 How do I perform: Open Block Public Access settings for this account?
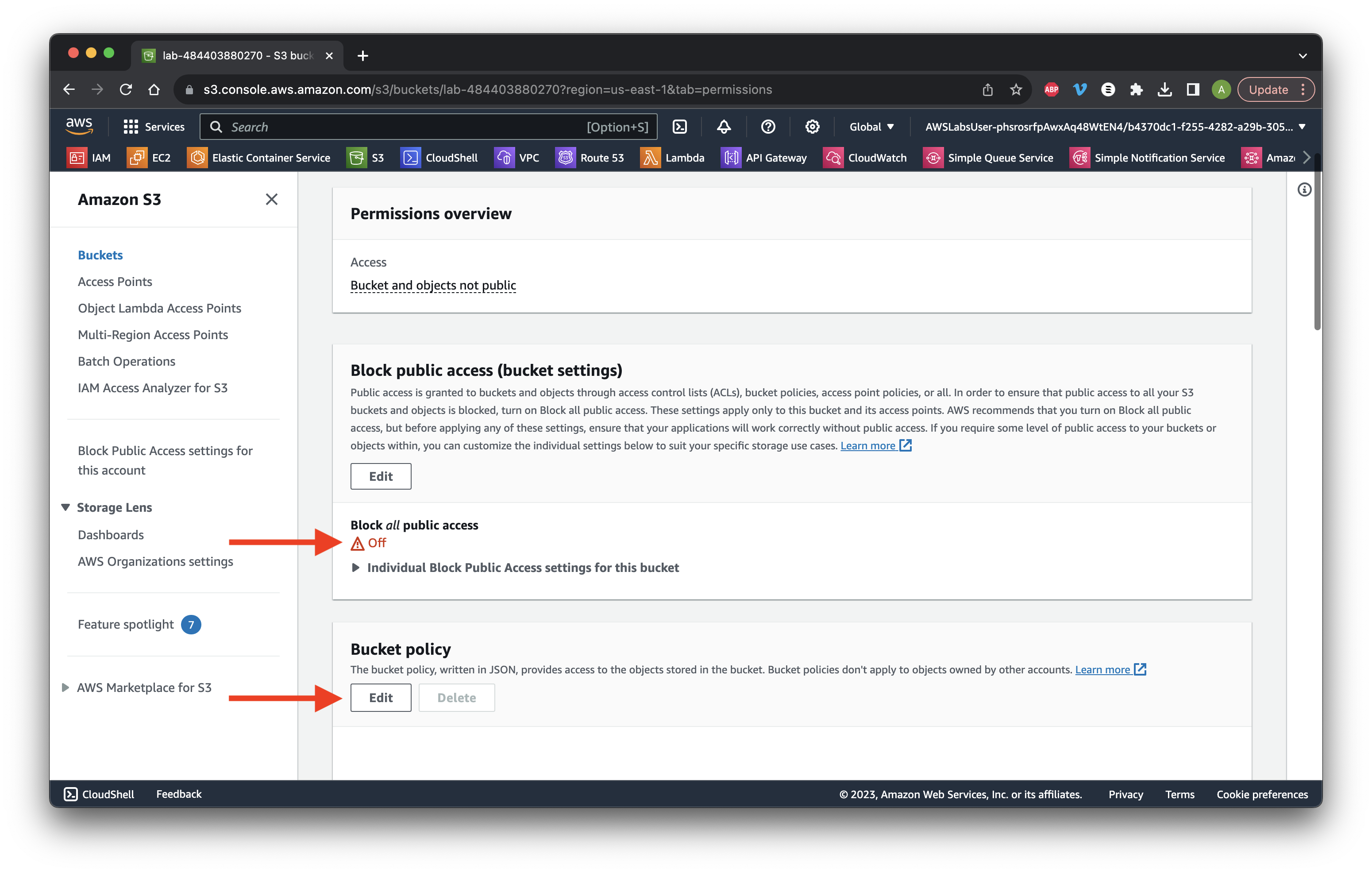pyautogui.click(x=165, y=460)
